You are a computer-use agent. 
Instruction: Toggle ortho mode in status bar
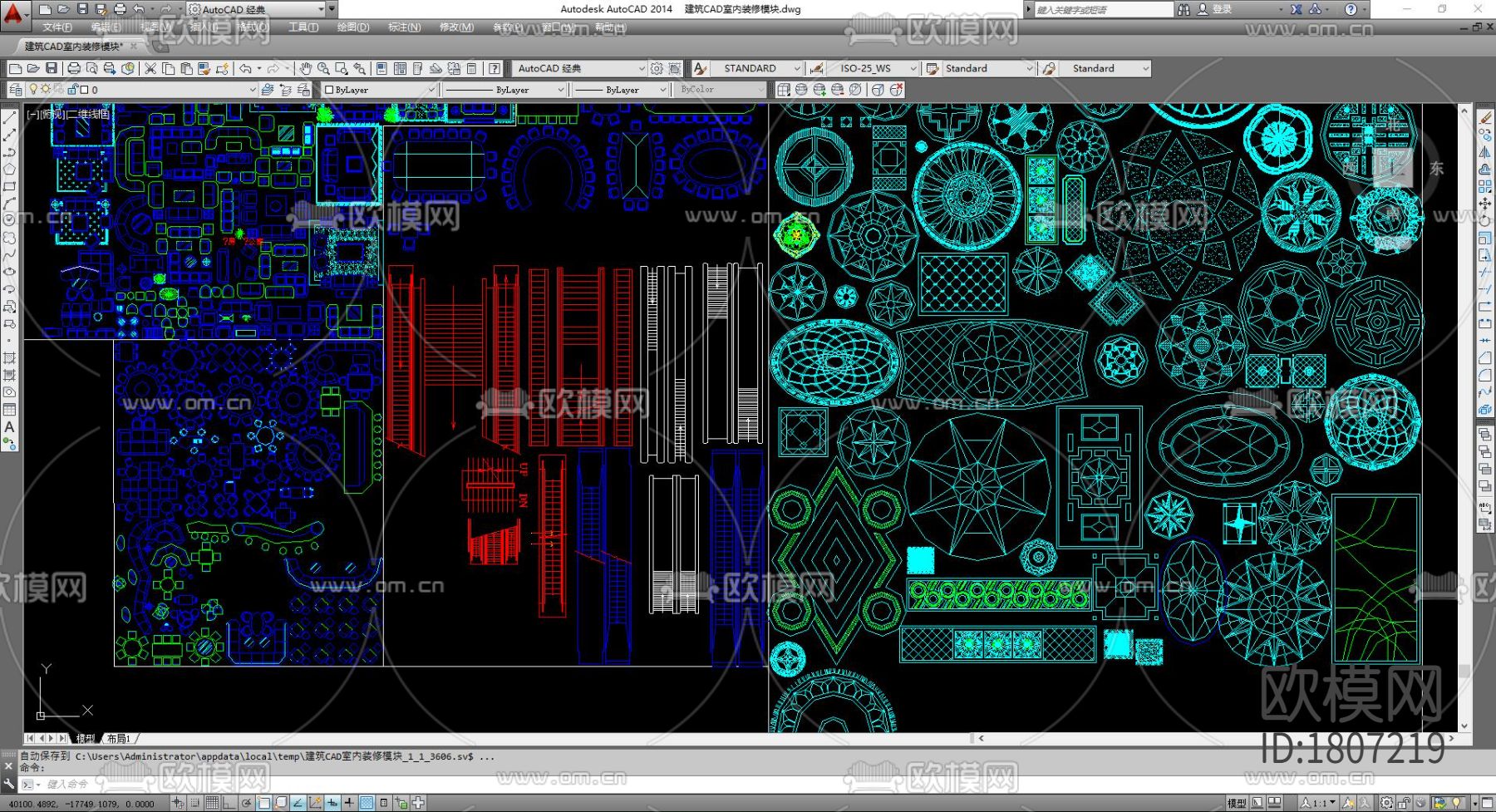pyautogui.click(x=229, y=803)
